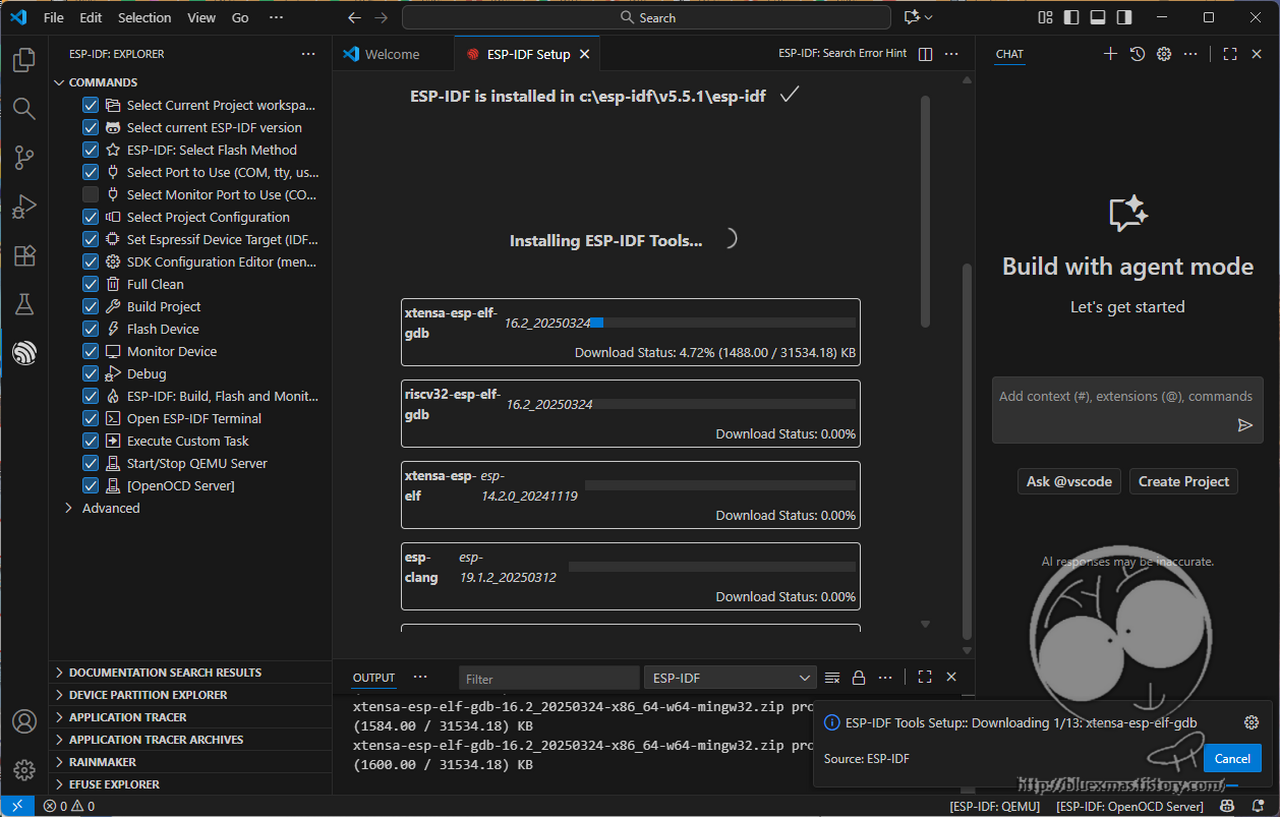The image size is (1280, 817).
Task: Open the Testing flask view
Action: 24,304
